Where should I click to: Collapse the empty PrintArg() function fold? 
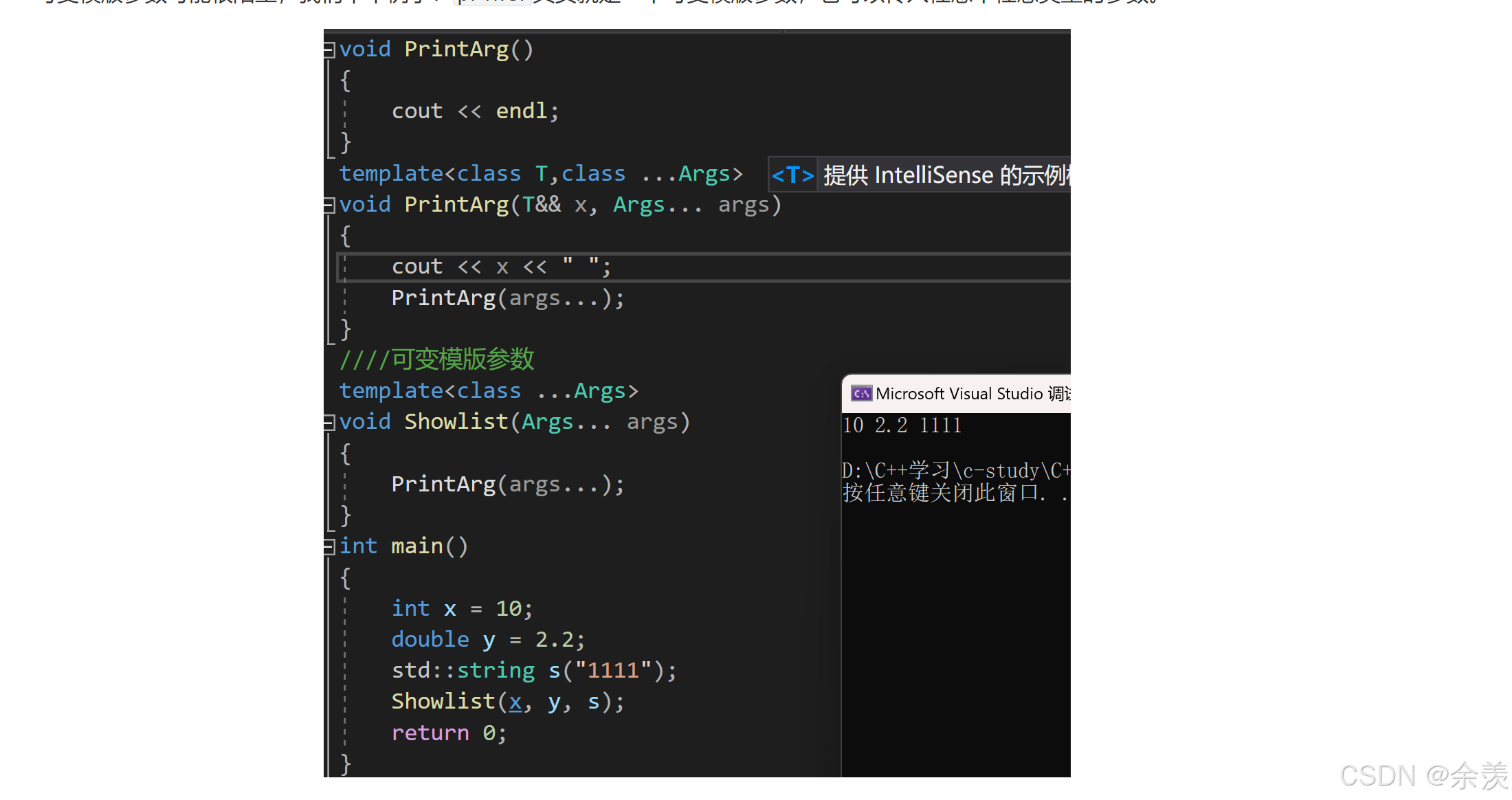click(x=329, y=49)
